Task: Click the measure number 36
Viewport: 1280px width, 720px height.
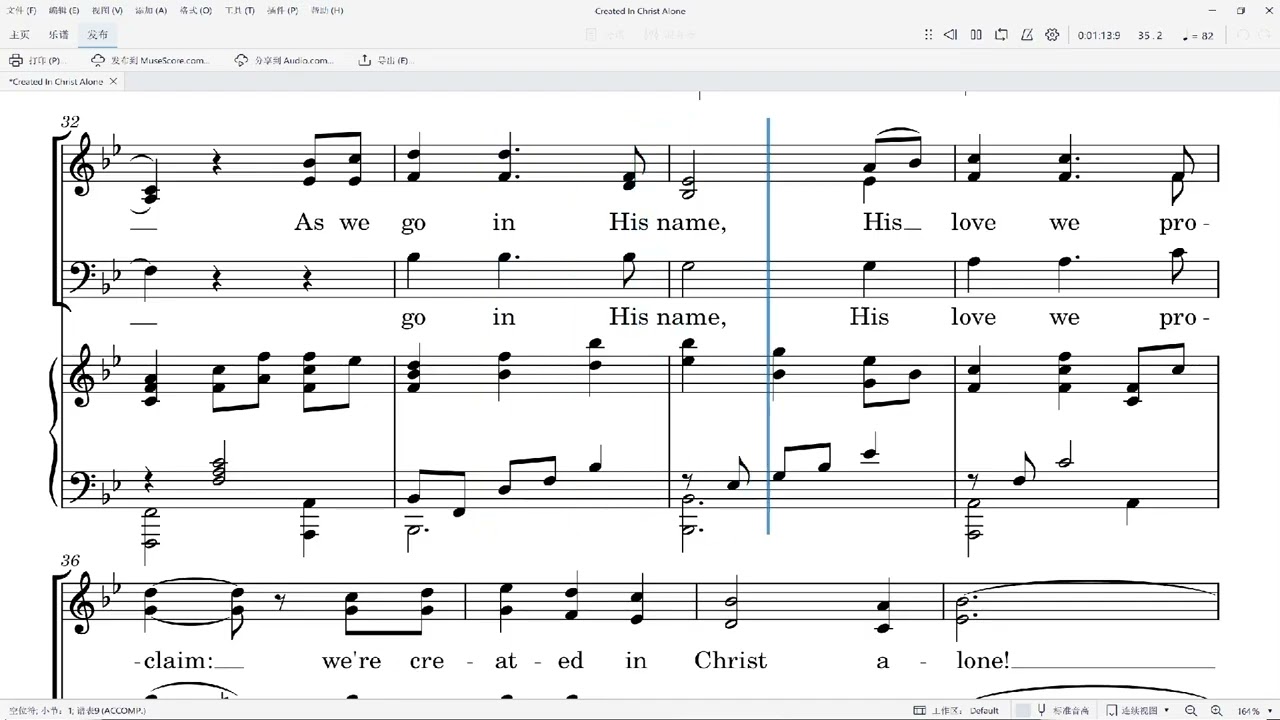Action: (x=70, y=560)
